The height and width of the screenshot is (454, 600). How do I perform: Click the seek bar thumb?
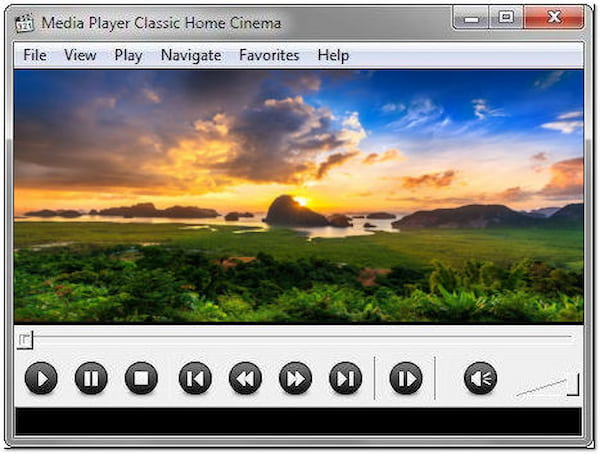point(25,340)
